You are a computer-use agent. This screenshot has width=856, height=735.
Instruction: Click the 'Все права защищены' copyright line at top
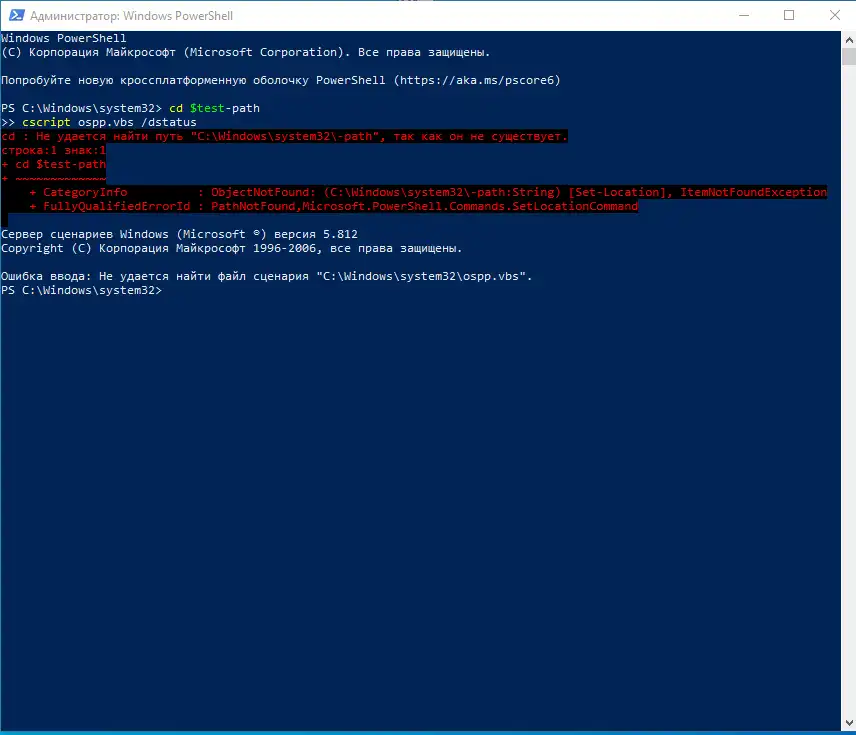(x=246, y=52)
